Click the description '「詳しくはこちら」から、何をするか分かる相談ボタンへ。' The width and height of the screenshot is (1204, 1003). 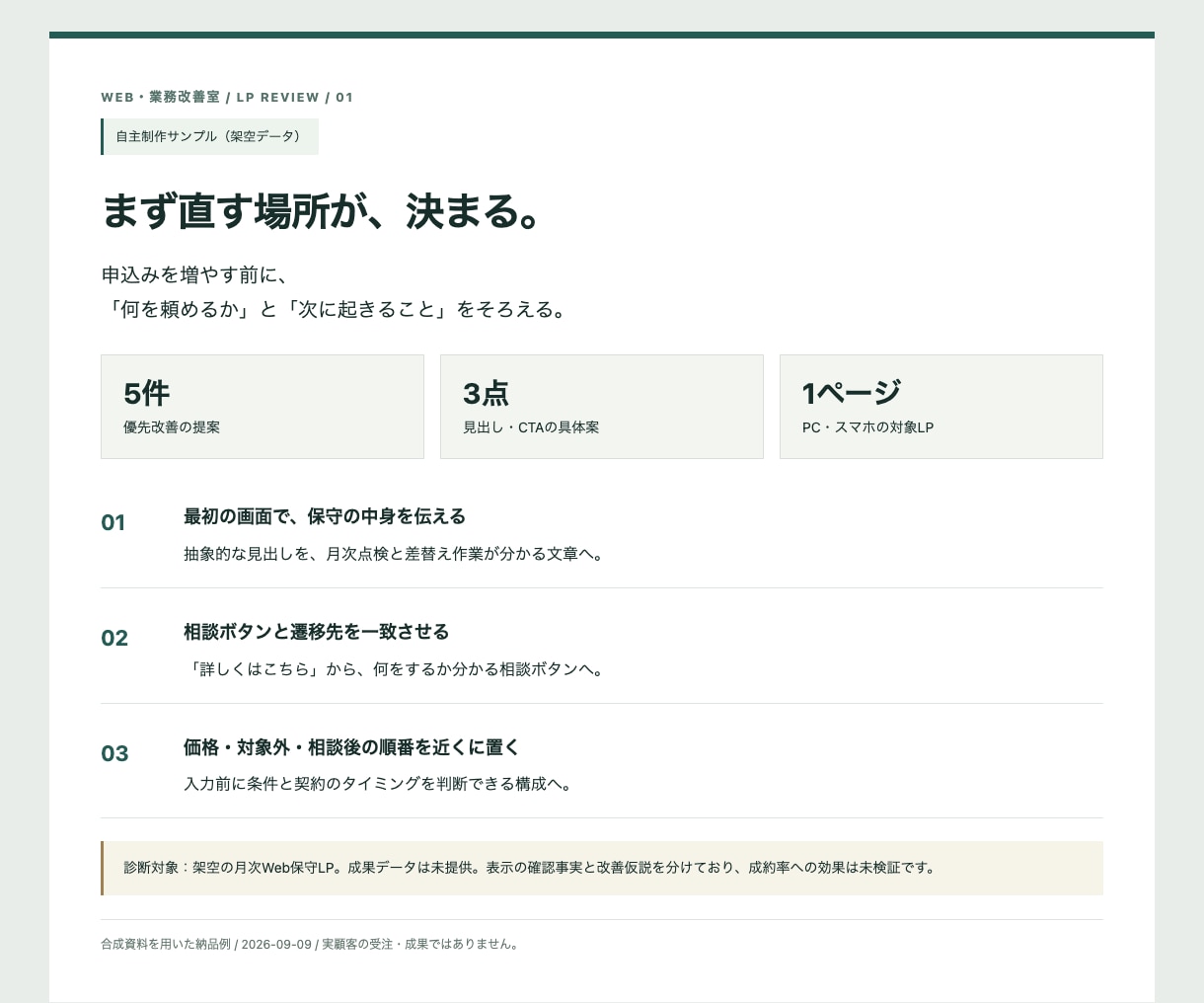395,669
